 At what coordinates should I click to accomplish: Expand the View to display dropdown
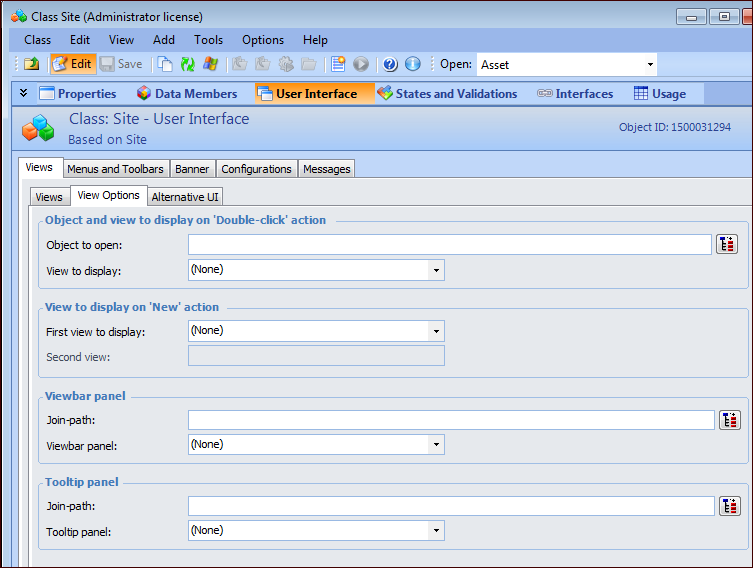[x=436, y=270]
